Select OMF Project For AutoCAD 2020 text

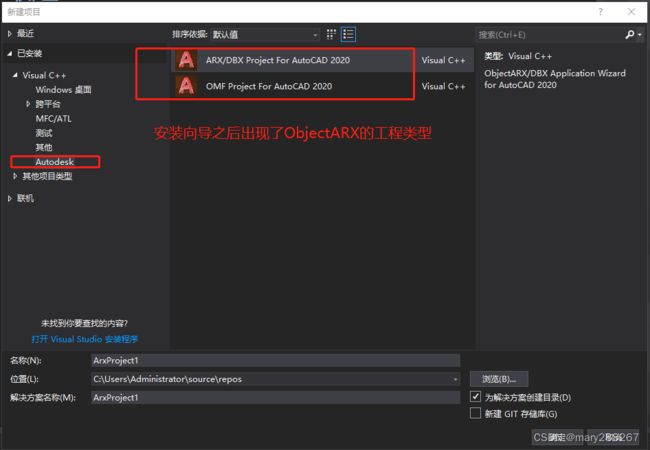tap(269, 87)
